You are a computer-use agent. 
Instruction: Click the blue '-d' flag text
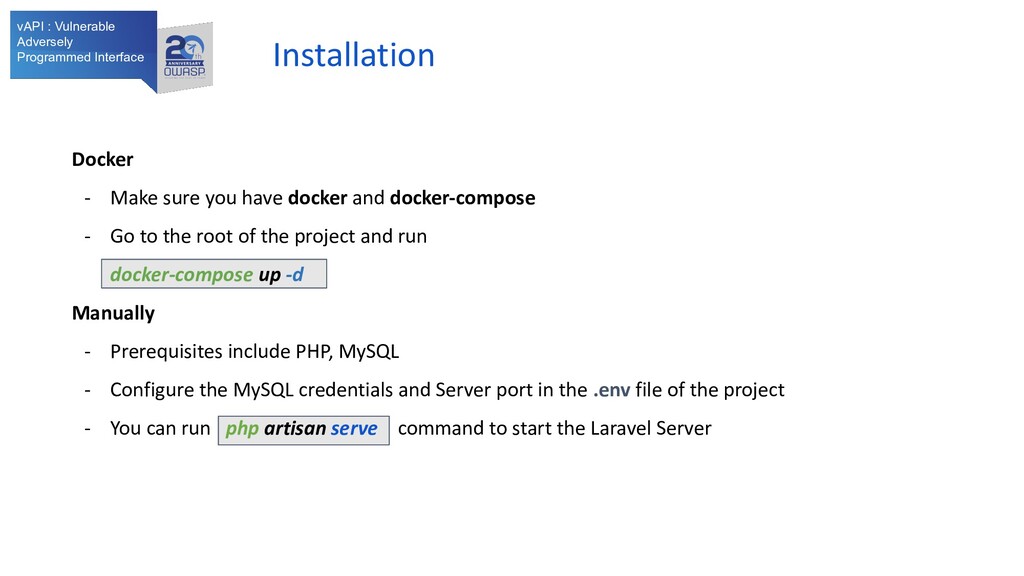[295, 274]
